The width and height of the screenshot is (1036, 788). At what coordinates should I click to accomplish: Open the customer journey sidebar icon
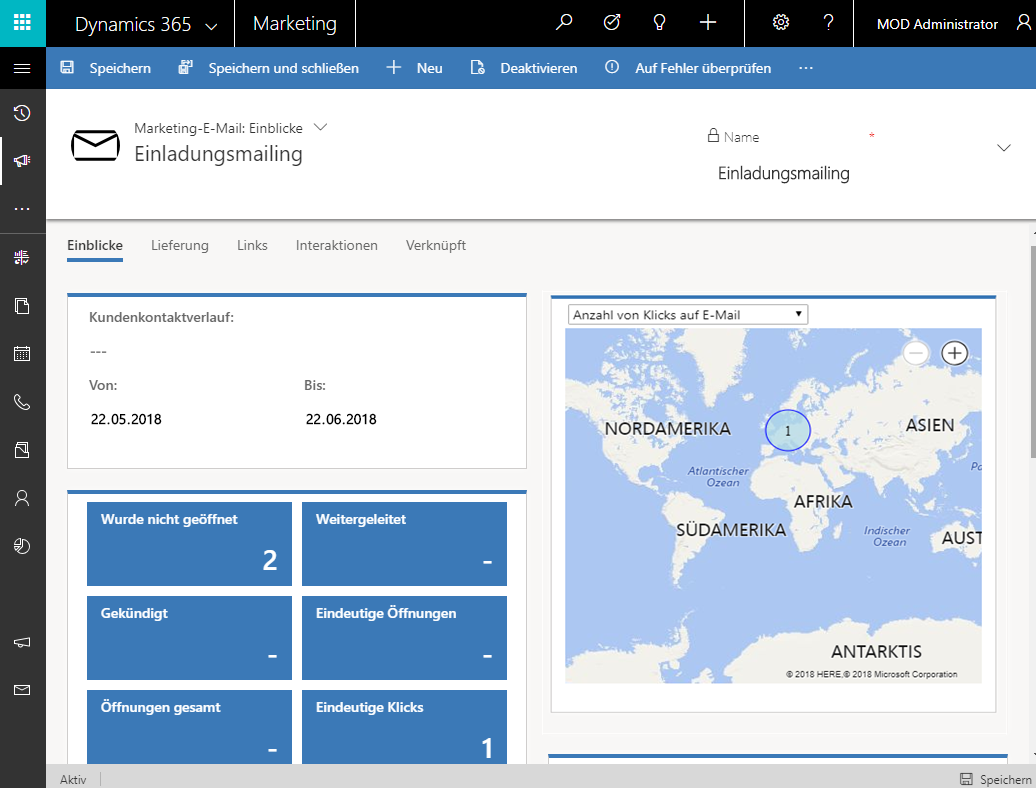tap(22, 258)
